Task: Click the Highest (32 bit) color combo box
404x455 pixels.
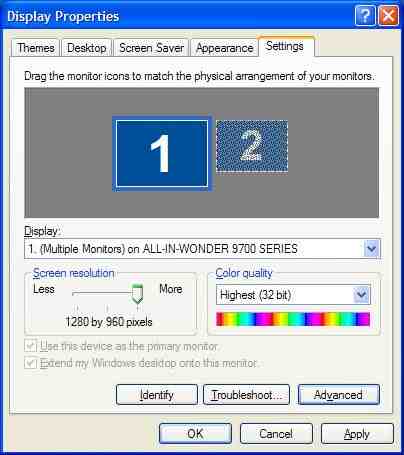Action: tap(293, 295)
